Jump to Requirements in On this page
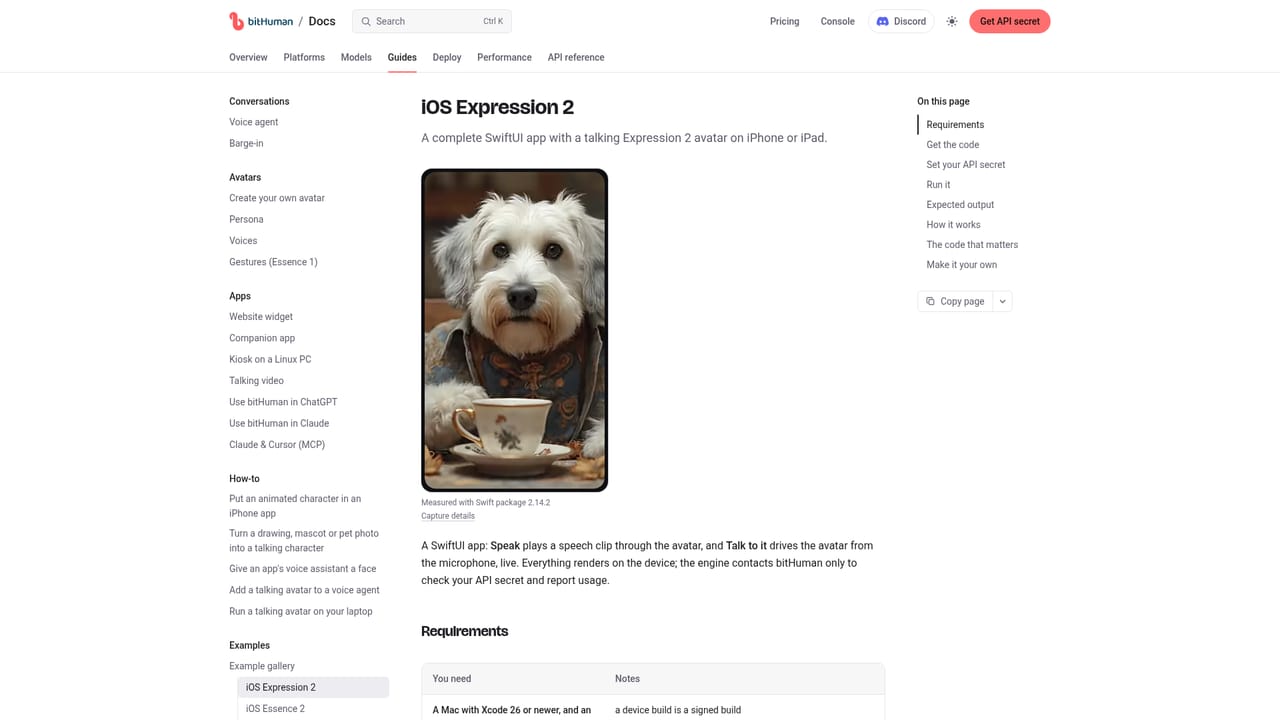Image resolution: width=1280 pixels, height=720 pixels. click(x=955, y=125)
